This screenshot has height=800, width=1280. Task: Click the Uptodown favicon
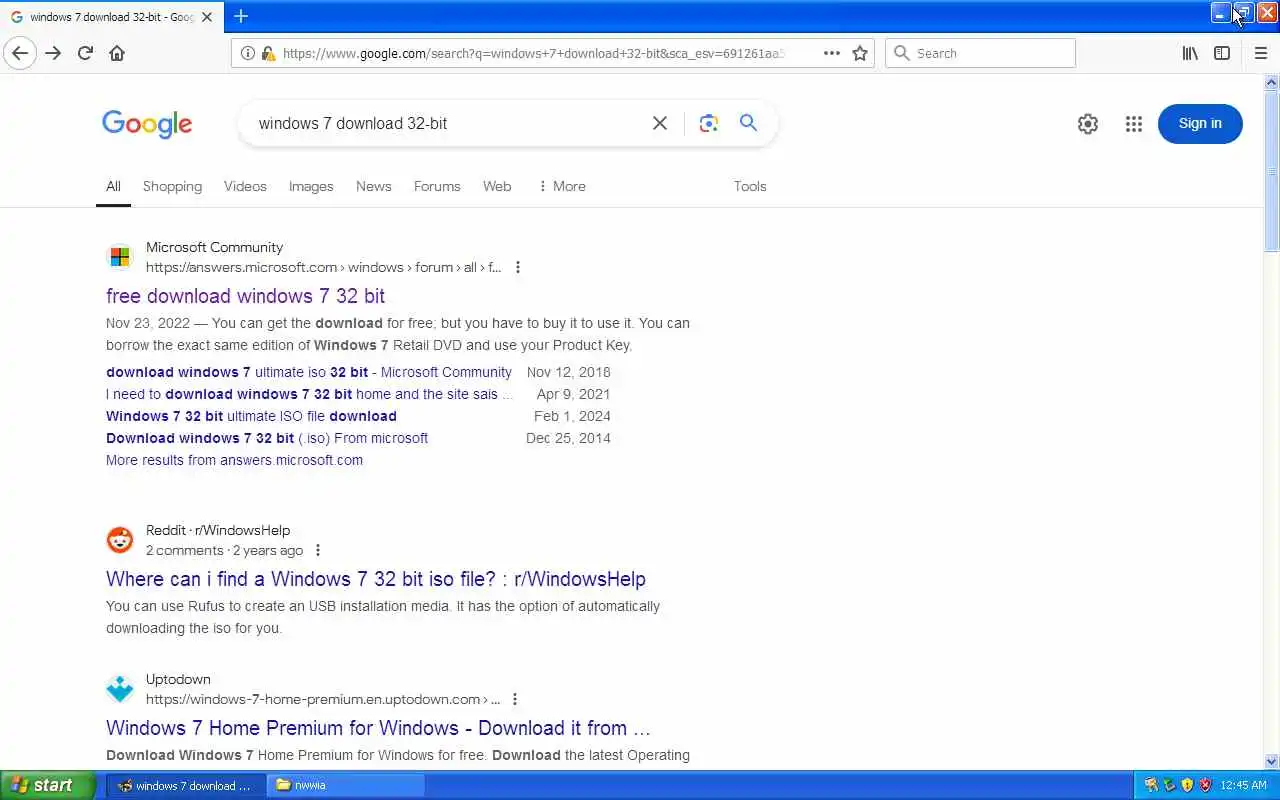120,689
